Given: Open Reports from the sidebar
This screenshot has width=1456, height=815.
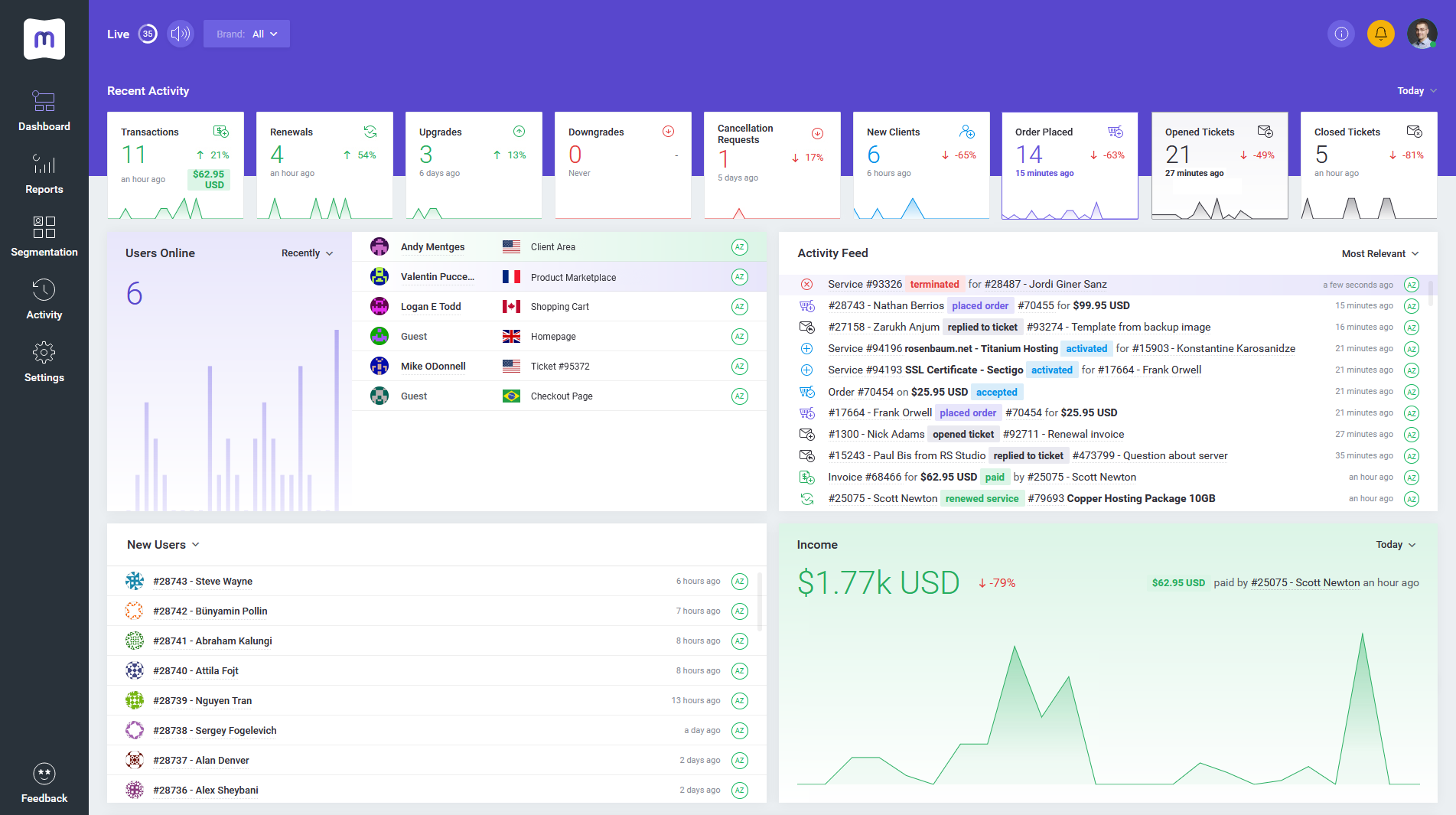Looking at the screenshot, I should point(44,174).
